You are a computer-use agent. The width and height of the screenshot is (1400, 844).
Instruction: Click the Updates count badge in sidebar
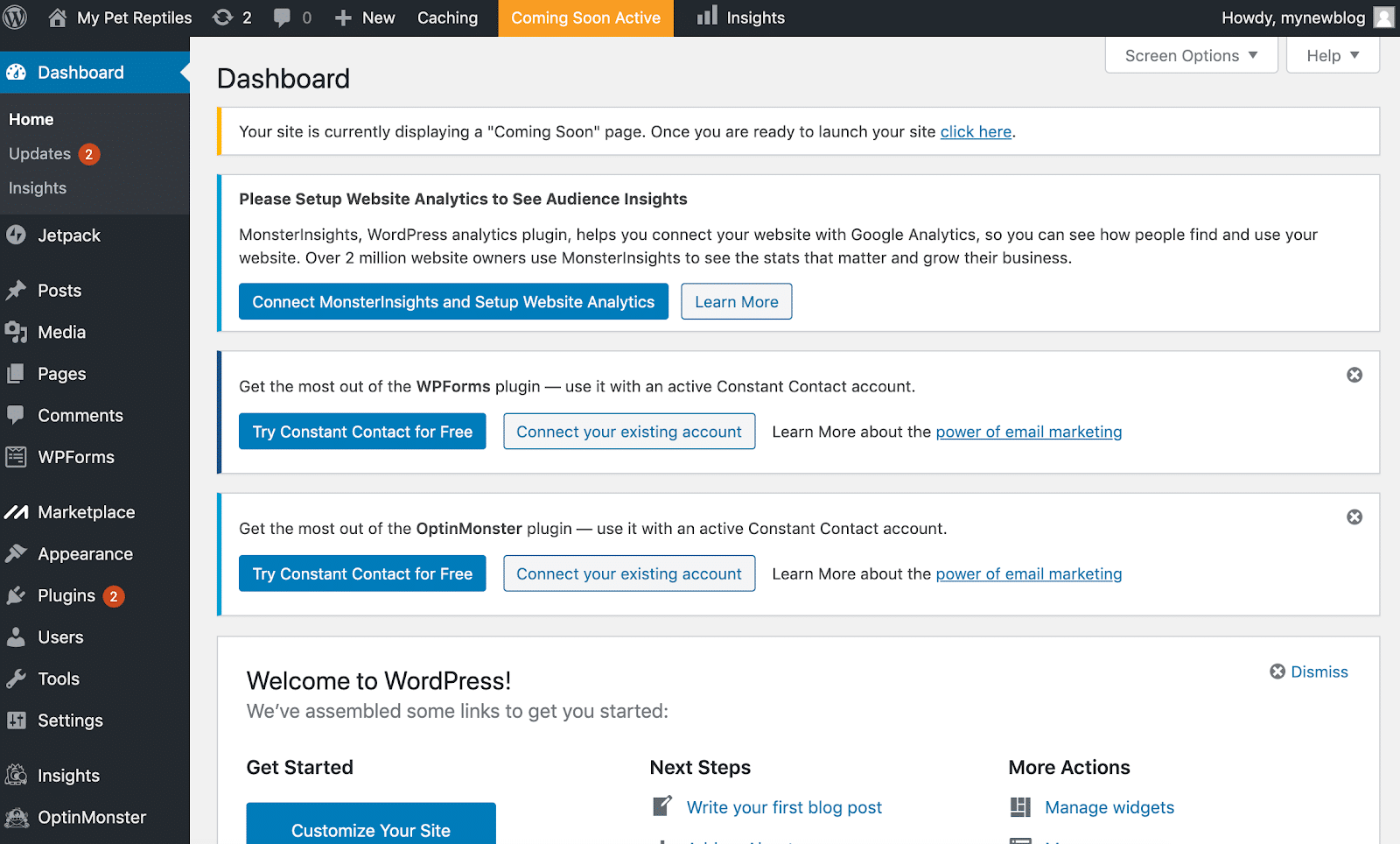(88, 154)
